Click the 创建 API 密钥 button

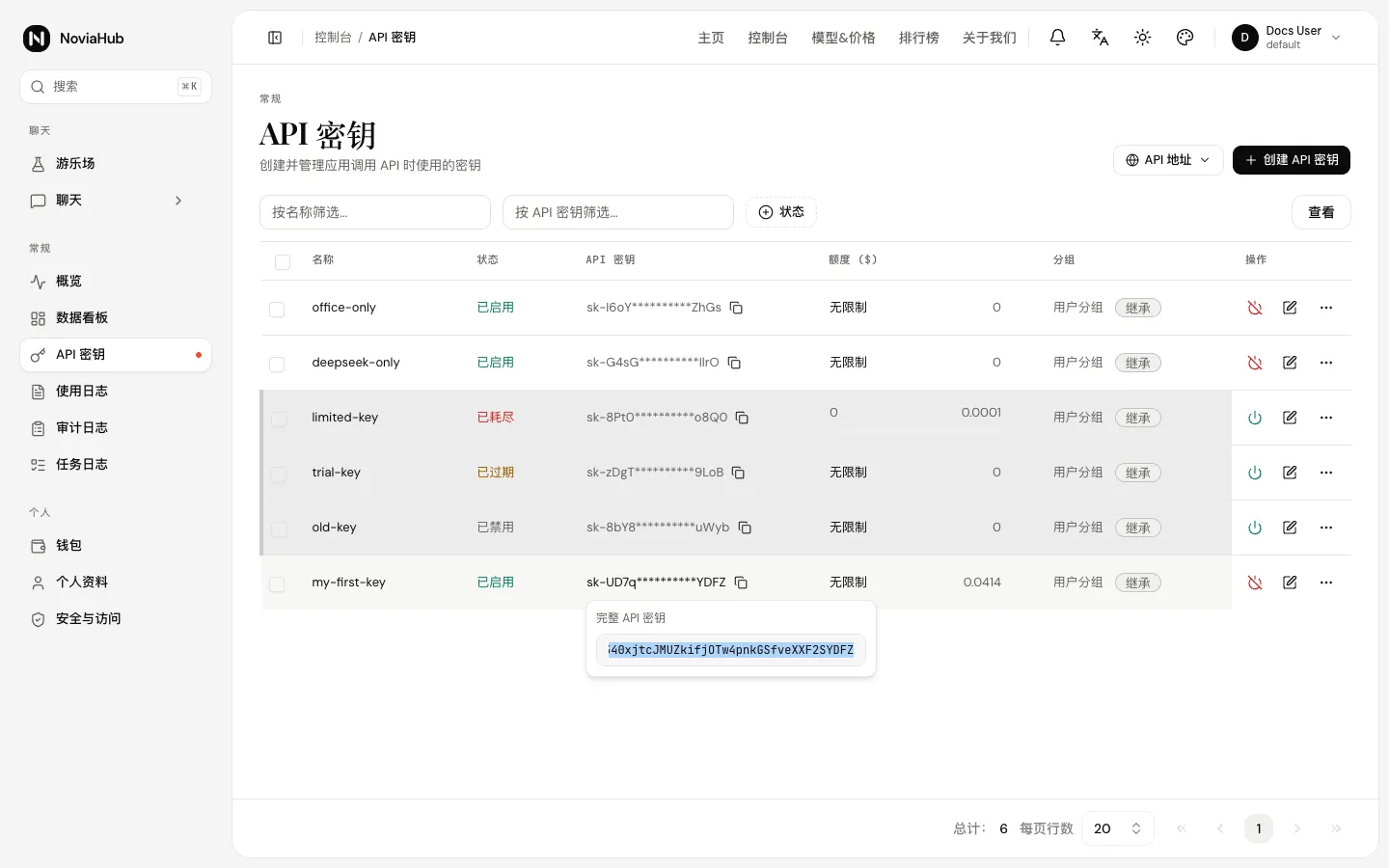click(1292, 160)
